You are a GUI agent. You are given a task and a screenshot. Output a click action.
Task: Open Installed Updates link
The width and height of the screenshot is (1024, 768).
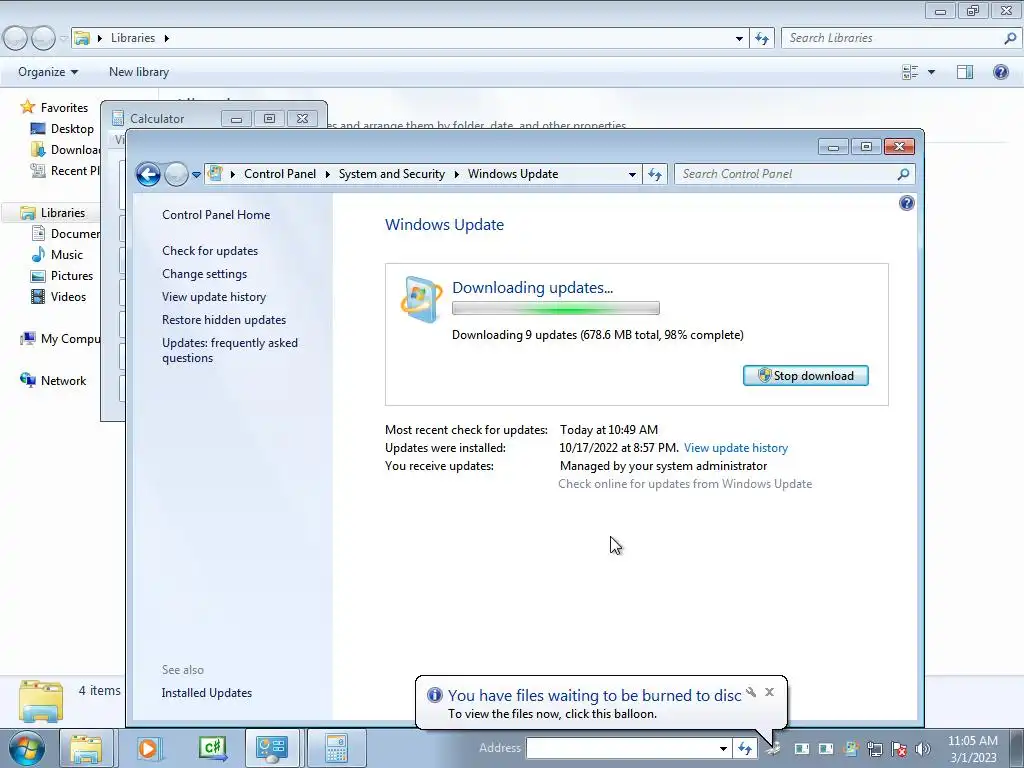click(206, 693)
